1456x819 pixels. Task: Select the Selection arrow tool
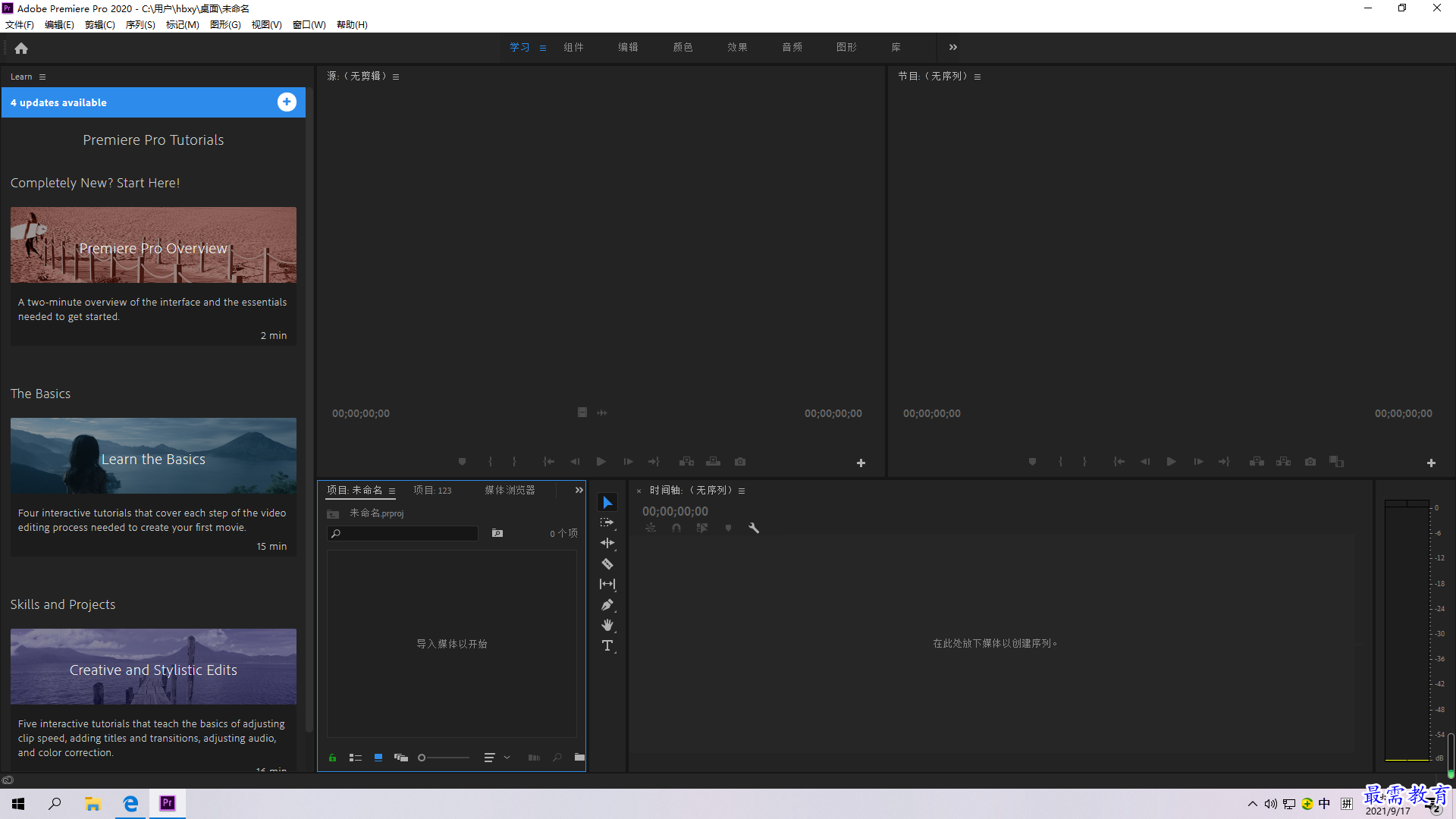pyautogui.click(x=607, y=503)
